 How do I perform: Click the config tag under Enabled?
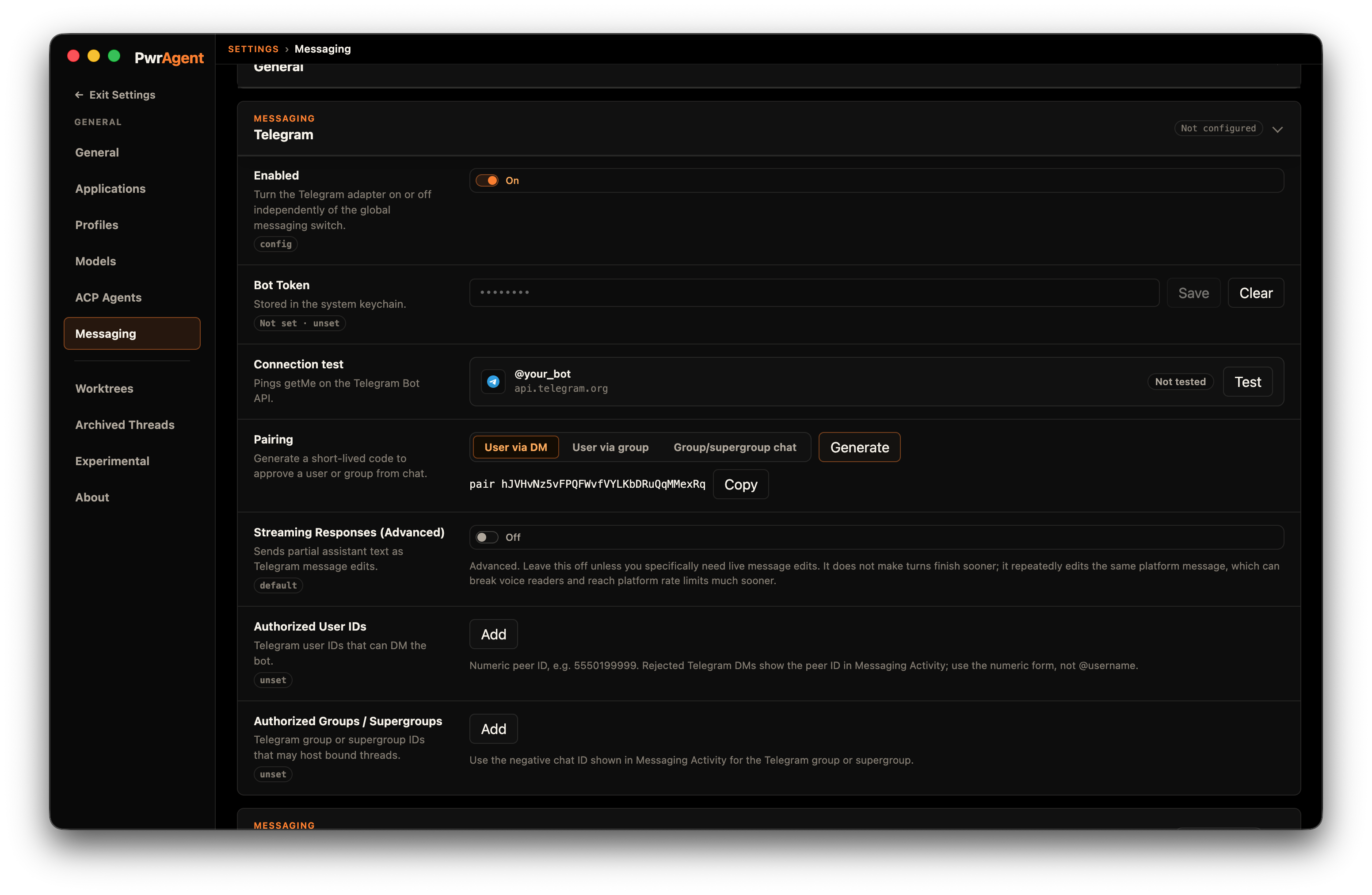pyautogui.click(x=275, y=244)
